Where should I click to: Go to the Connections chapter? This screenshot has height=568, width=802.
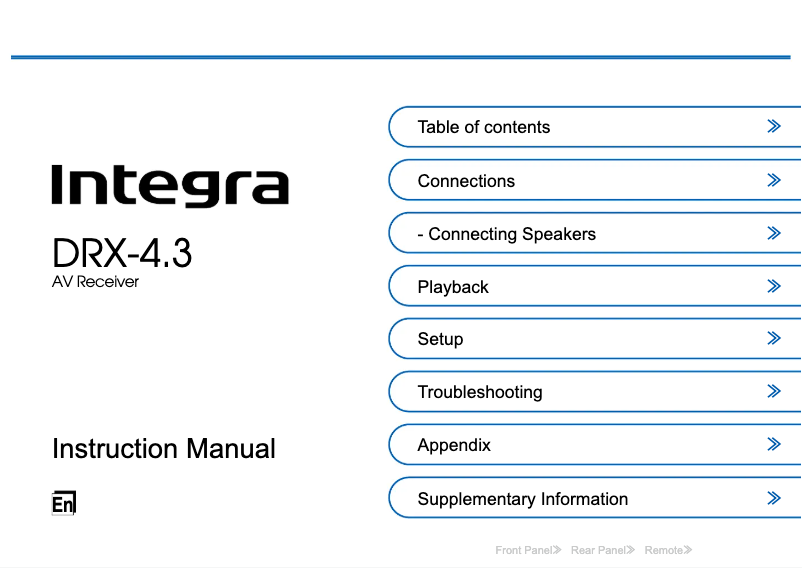click(x=466, y=181)
